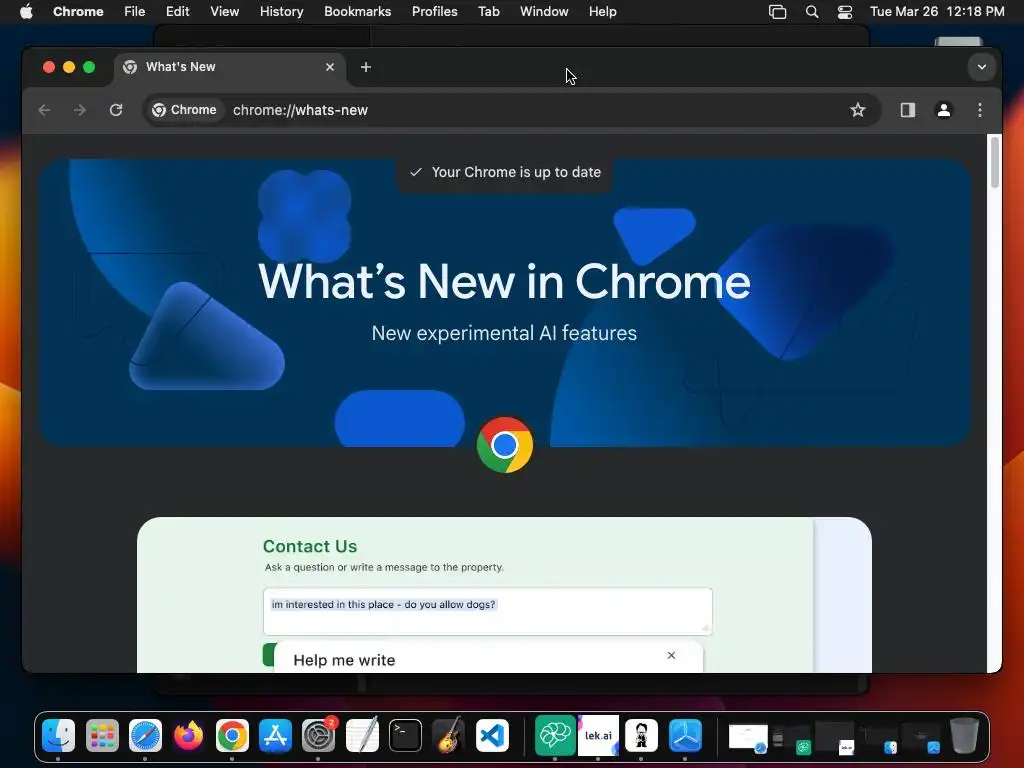This screenshot has width=1024, height=768.
Task: Open the Trash in the Dock
Action: [x=964, y=735]
